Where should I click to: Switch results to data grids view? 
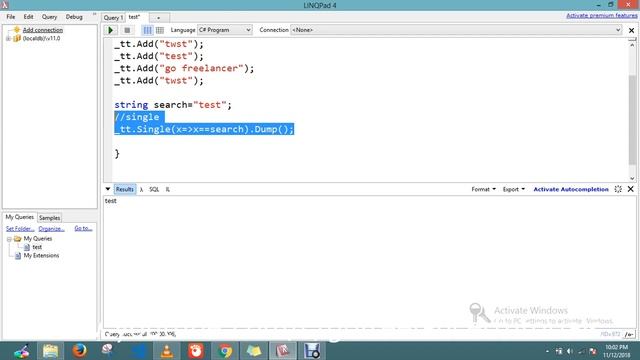click(160, 30)
